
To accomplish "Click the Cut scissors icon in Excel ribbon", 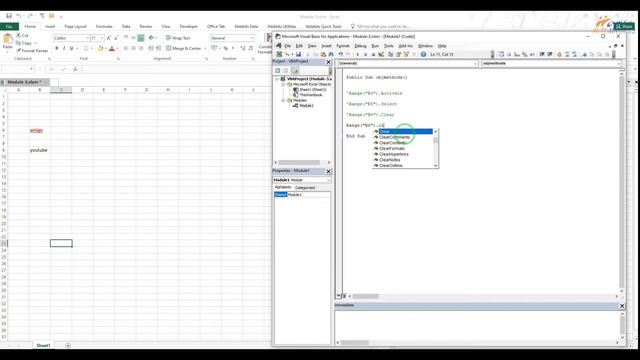I will pyautogui.click(x=18, y=36).
